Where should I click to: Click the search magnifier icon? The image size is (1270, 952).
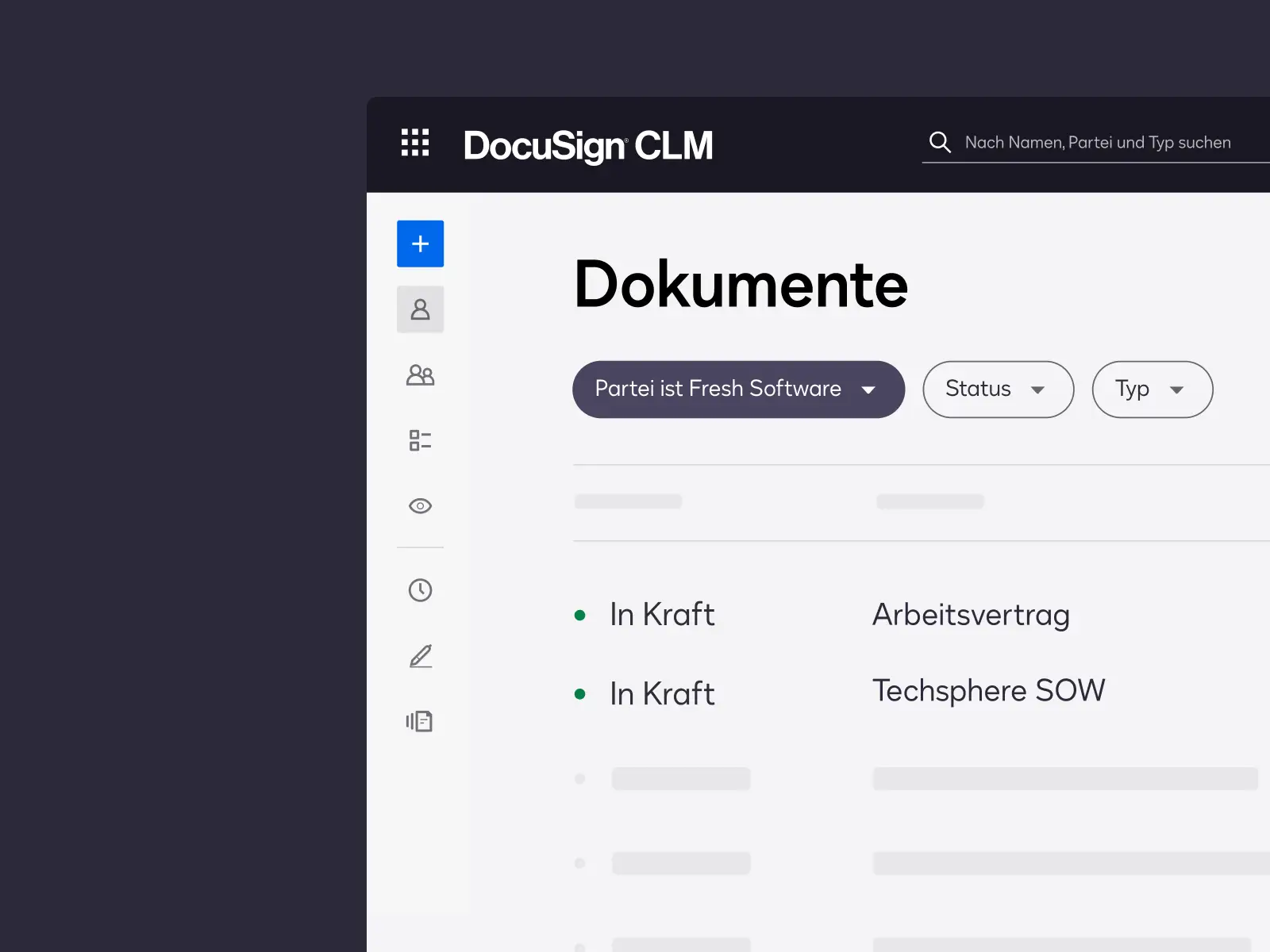940,142
